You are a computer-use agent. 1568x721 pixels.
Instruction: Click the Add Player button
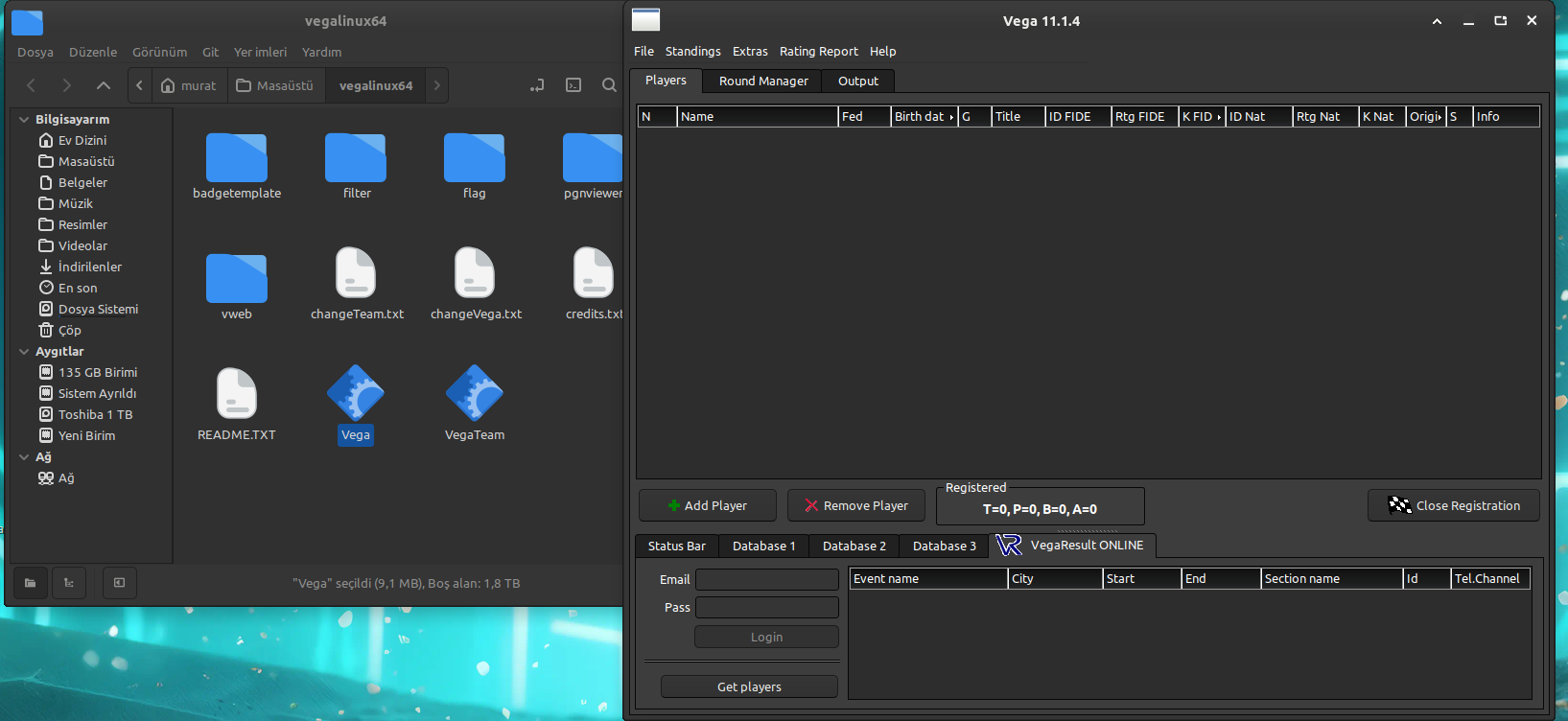coord(707,505)
